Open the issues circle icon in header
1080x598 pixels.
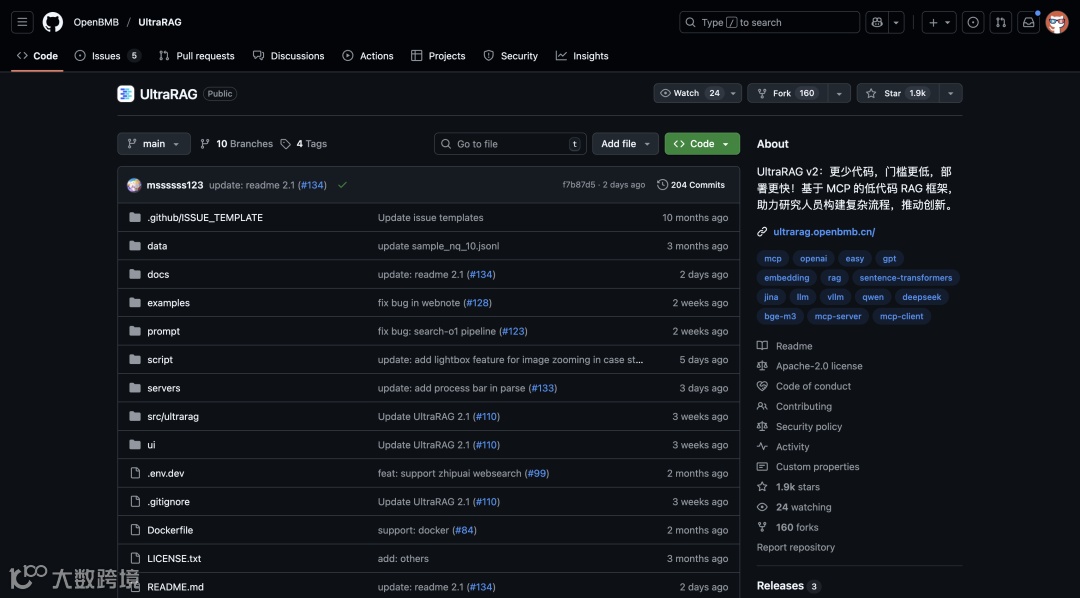point(973,22)
